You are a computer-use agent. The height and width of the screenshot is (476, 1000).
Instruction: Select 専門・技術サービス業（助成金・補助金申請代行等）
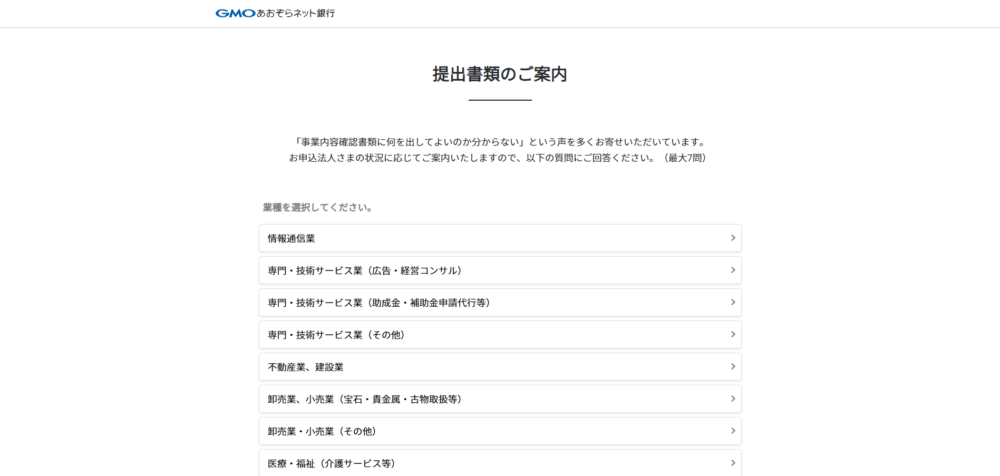[x=500, y=302]
